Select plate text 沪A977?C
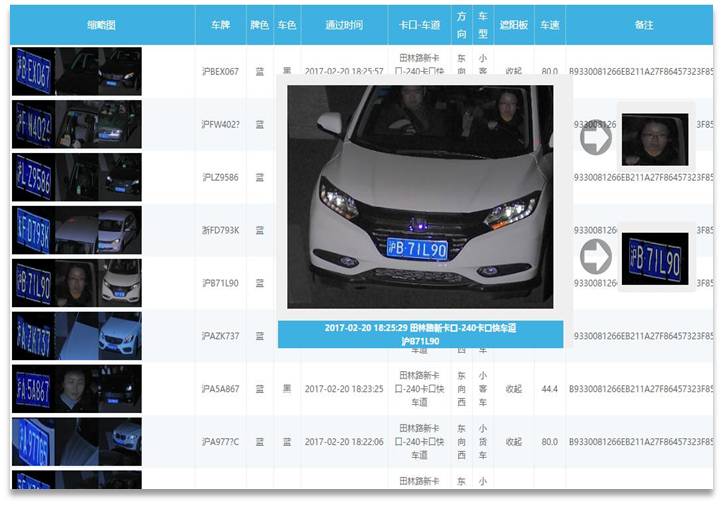This screenshot has width=723, height=505. click(x=220, y=442)
